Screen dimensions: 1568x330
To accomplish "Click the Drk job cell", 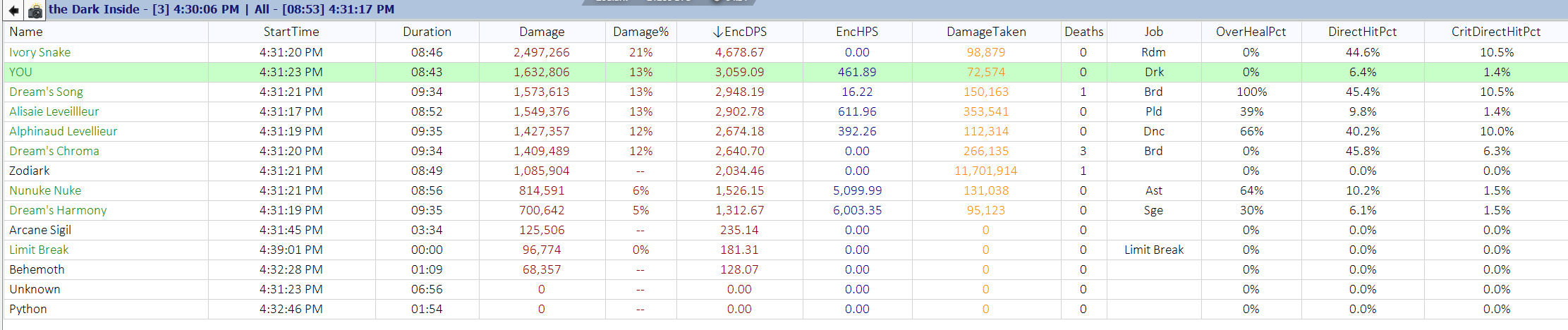I will click(1154, 72).
